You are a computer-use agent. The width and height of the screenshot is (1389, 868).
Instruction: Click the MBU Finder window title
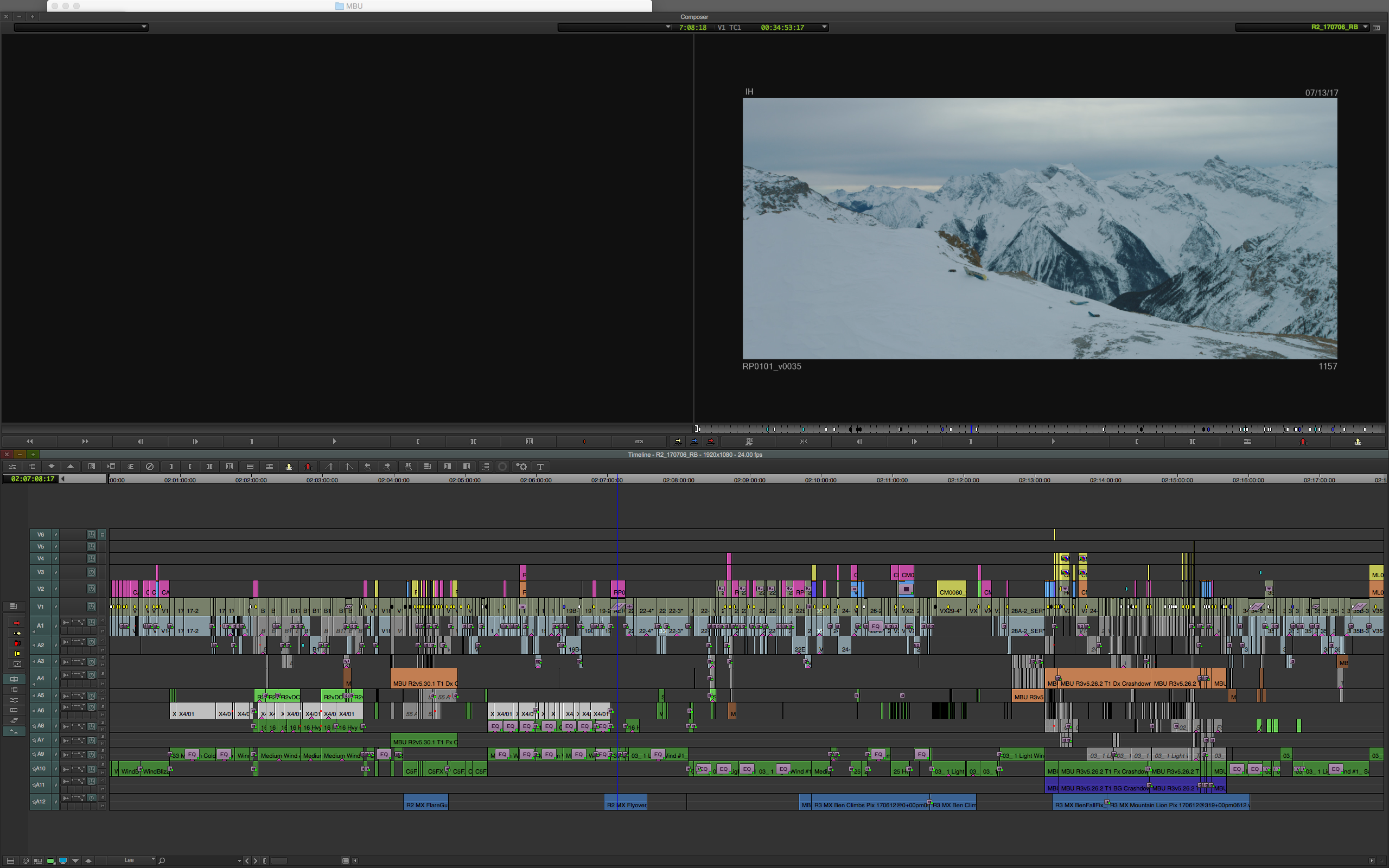coord(349,6)
